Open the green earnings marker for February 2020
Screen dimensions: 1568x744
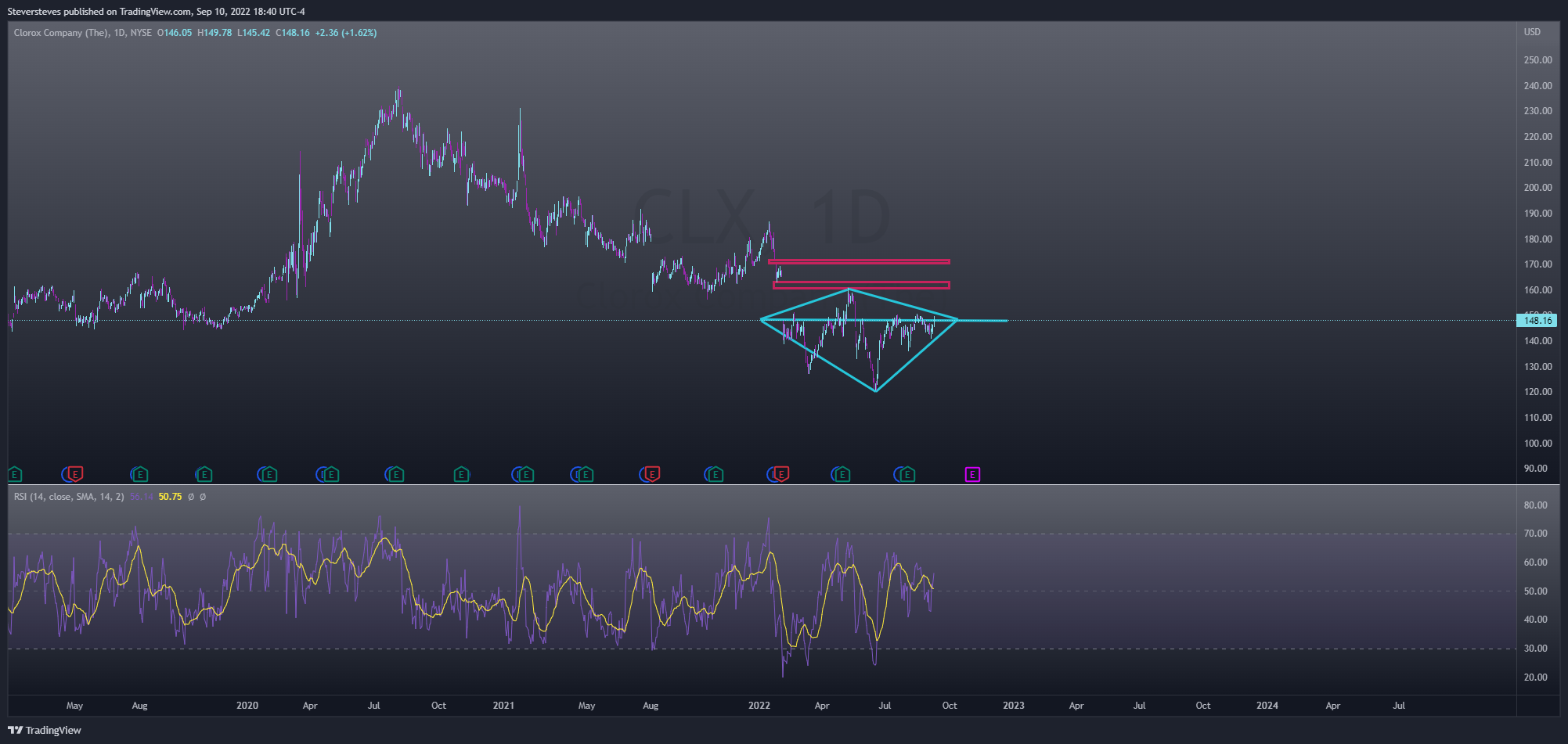[269, 474]
